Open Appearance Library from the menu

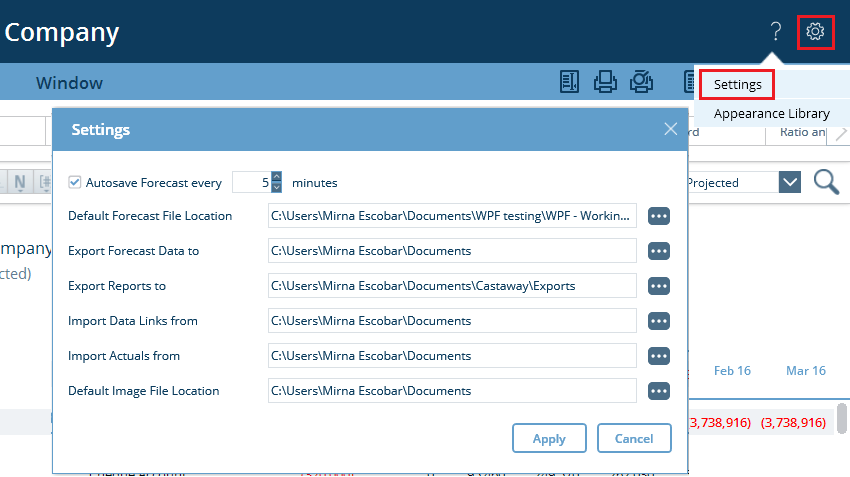[x=771, y=114]
